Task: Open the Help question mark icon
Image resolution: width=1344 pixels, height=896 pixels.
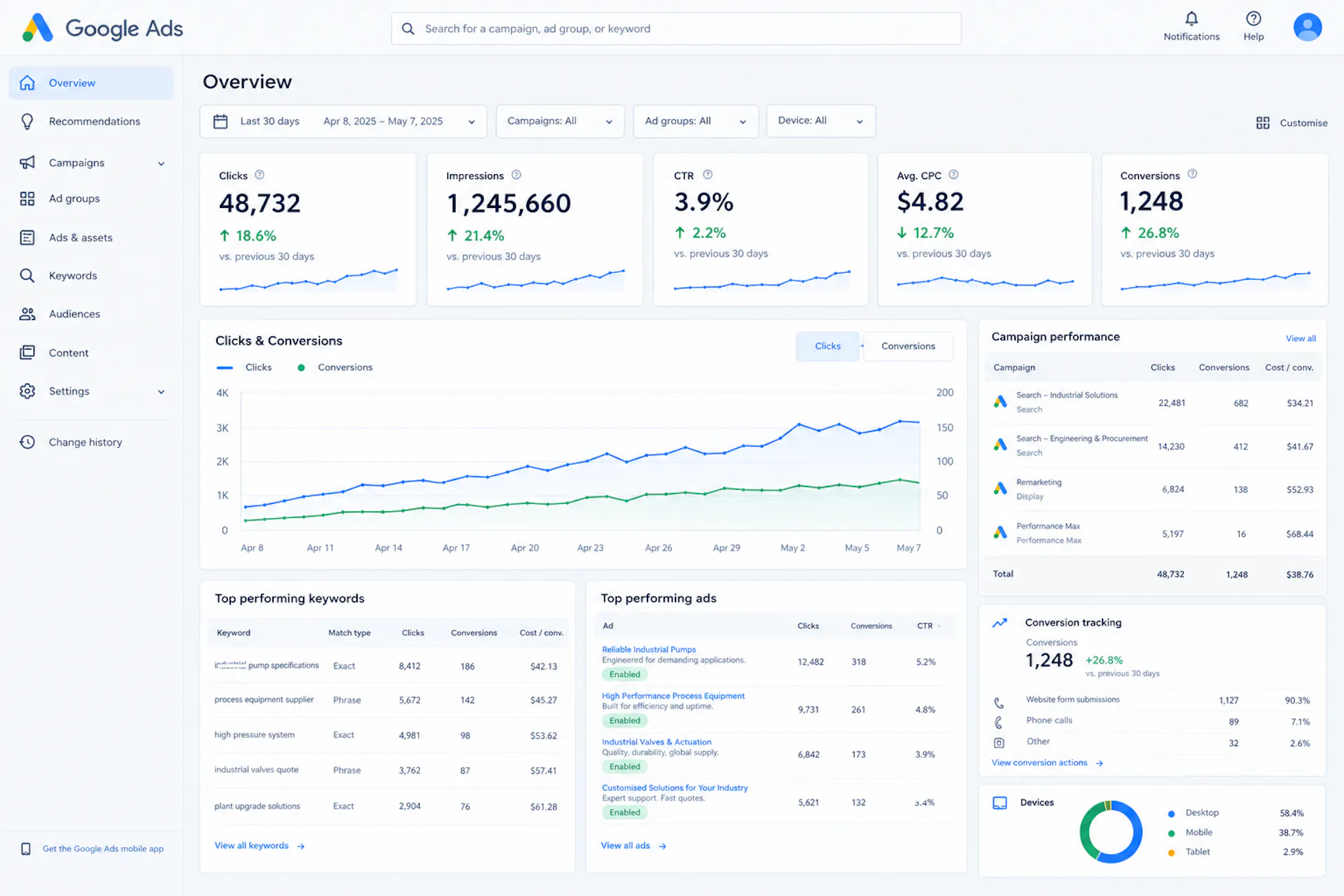Action: coord(1253,19)
